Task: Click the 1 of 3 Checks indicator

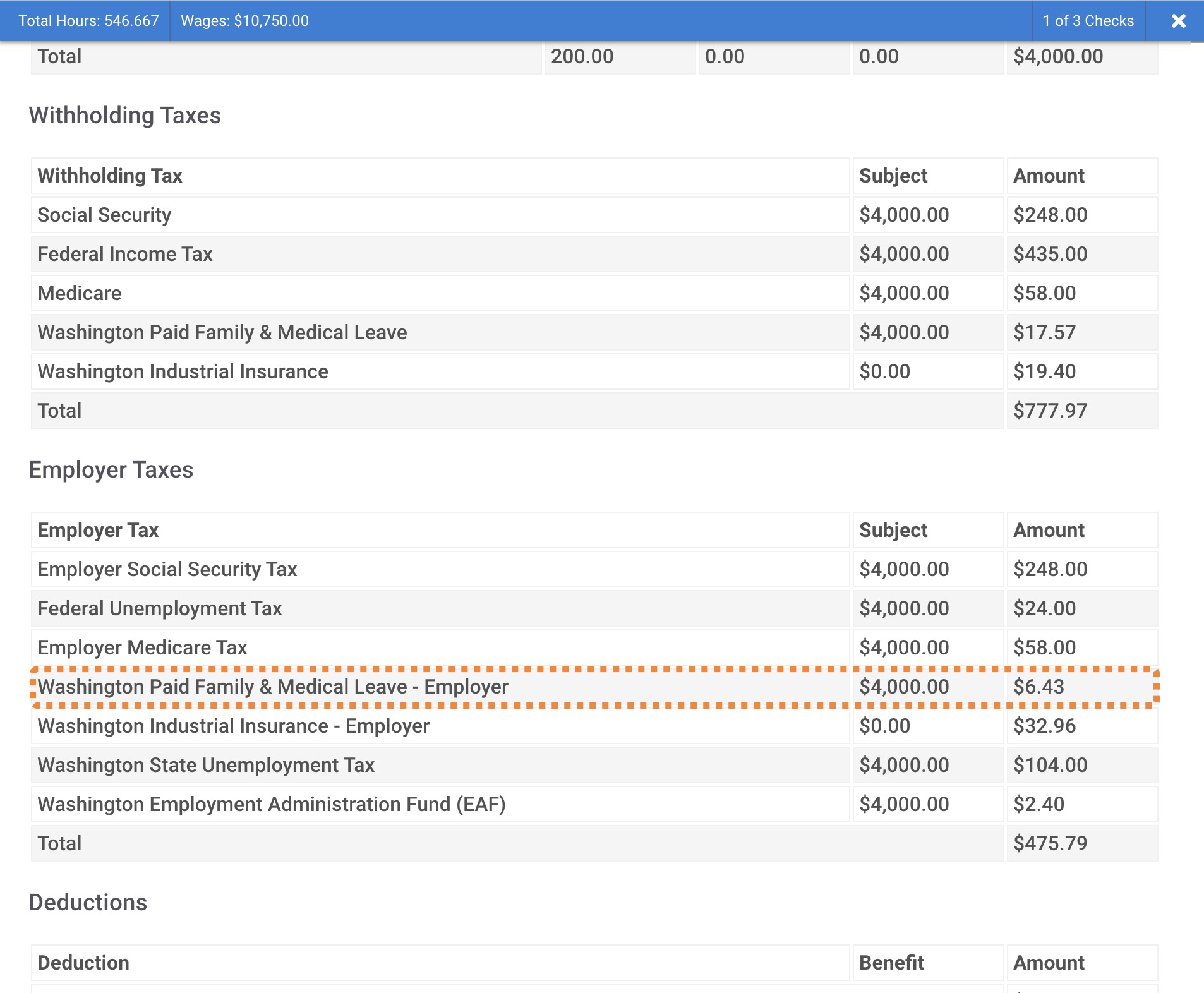Action: pos(1088,21)
